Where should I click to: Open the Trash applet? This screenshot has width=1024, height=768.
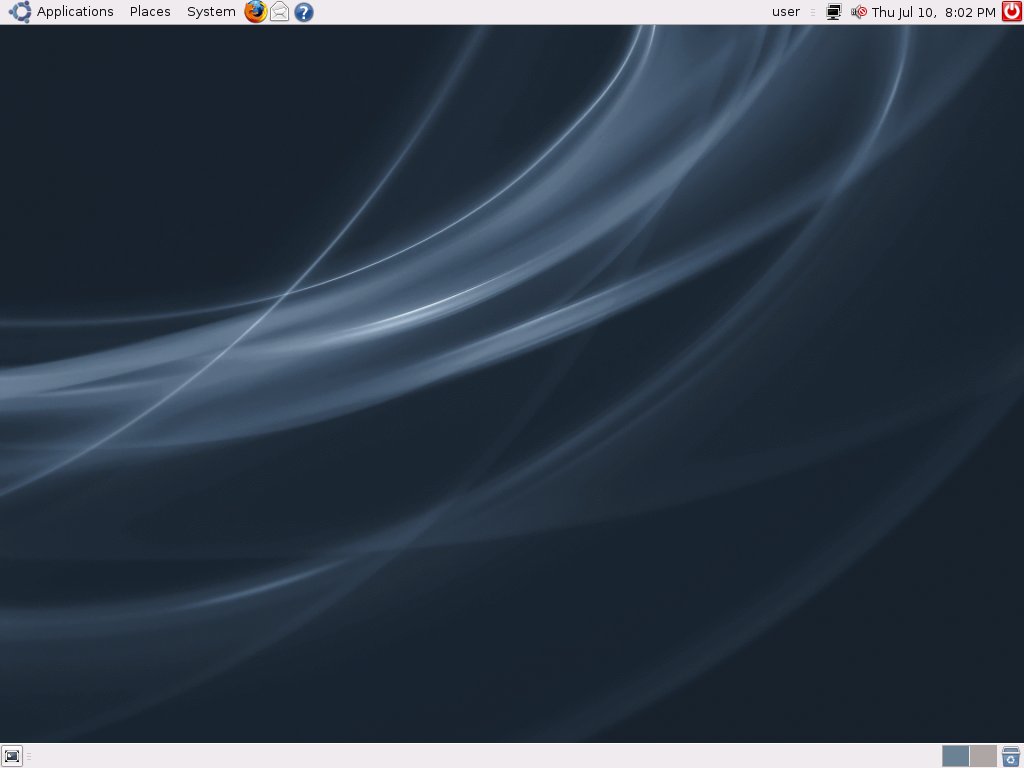[x=1011, y=756]
